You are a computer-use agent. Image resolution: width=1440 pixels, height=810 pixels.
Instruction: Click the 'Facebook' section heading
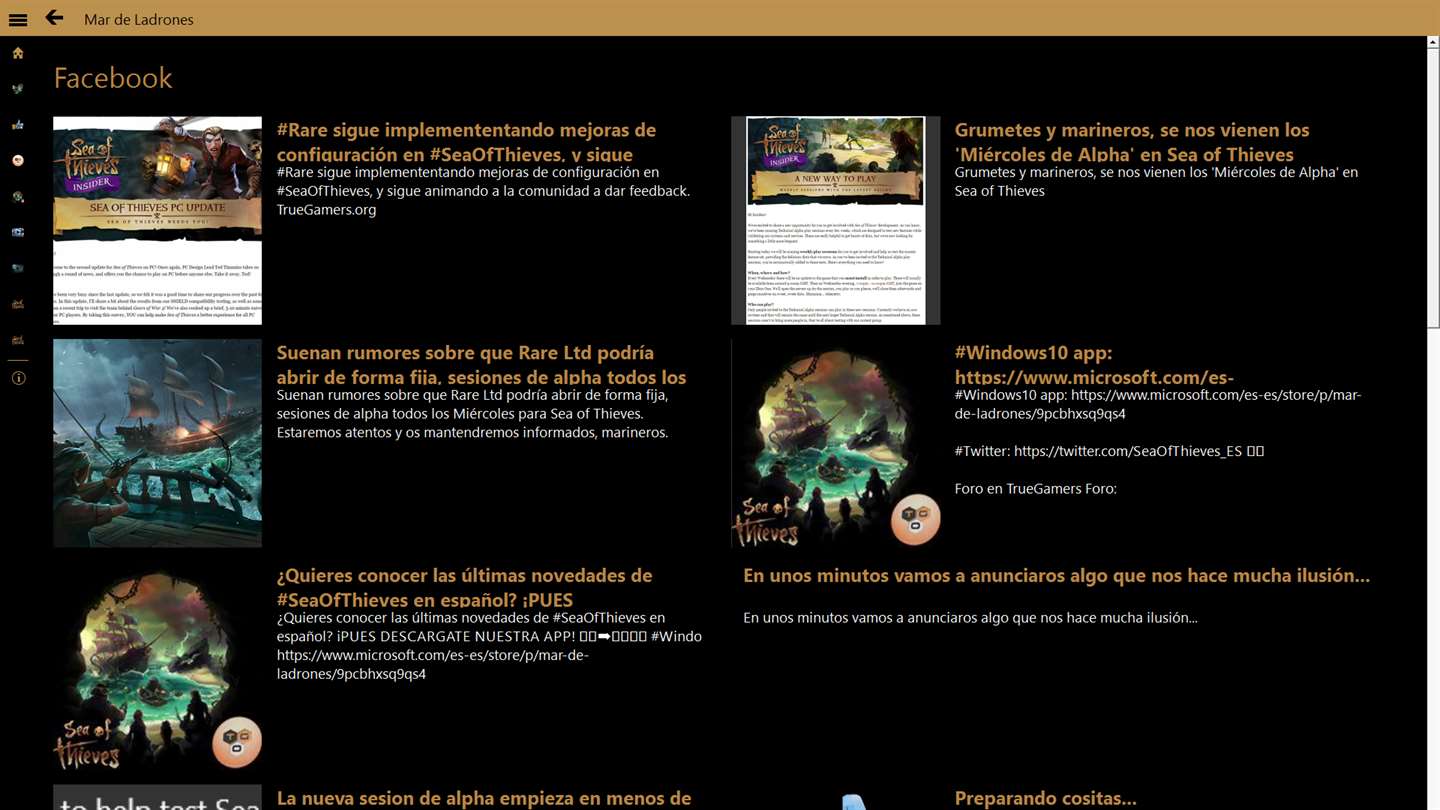113,78
